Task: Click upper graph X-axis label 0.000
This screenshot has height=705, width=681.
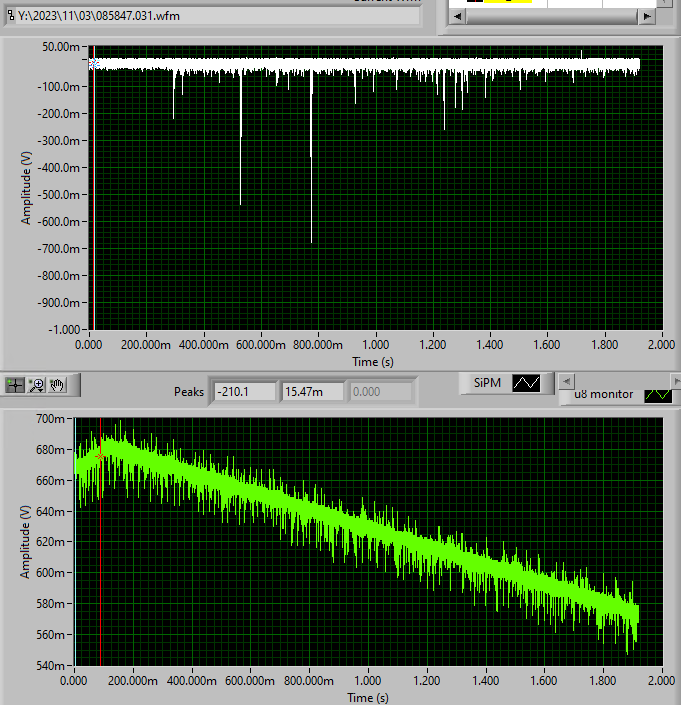Action: [x=88, y=345]
